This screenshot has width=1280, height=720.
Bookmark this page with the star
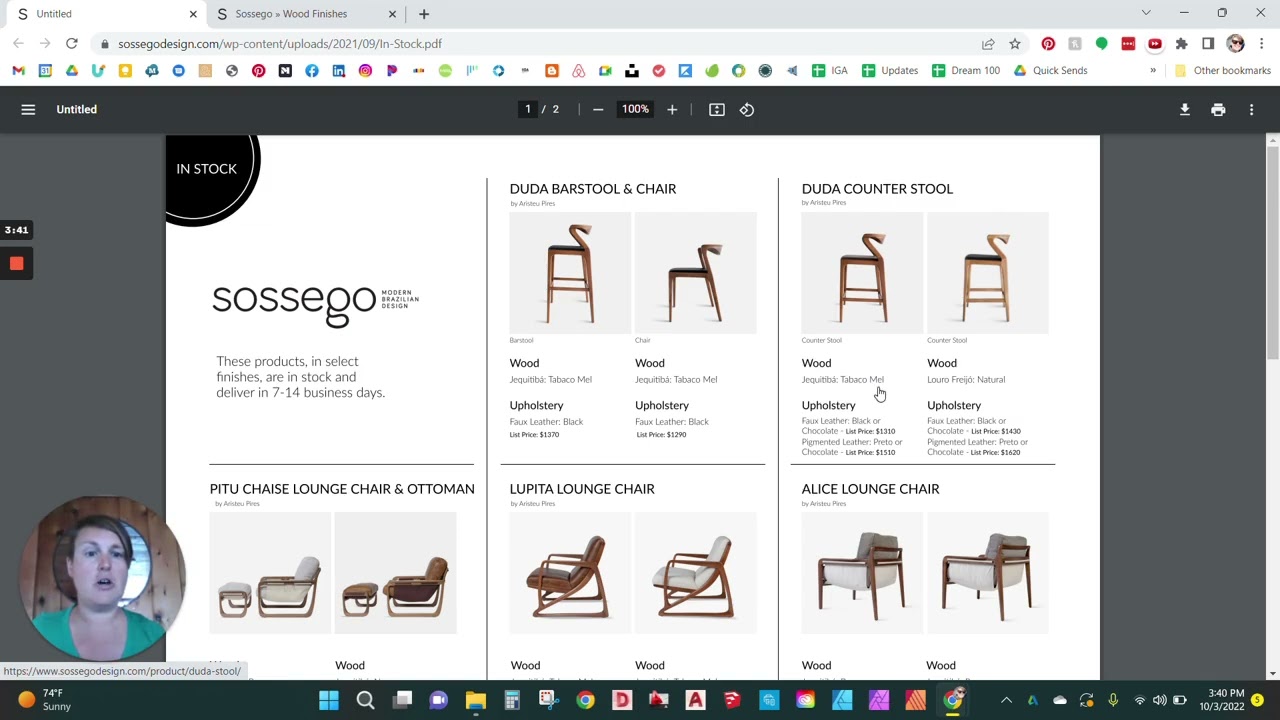[x=1015, y=43]
